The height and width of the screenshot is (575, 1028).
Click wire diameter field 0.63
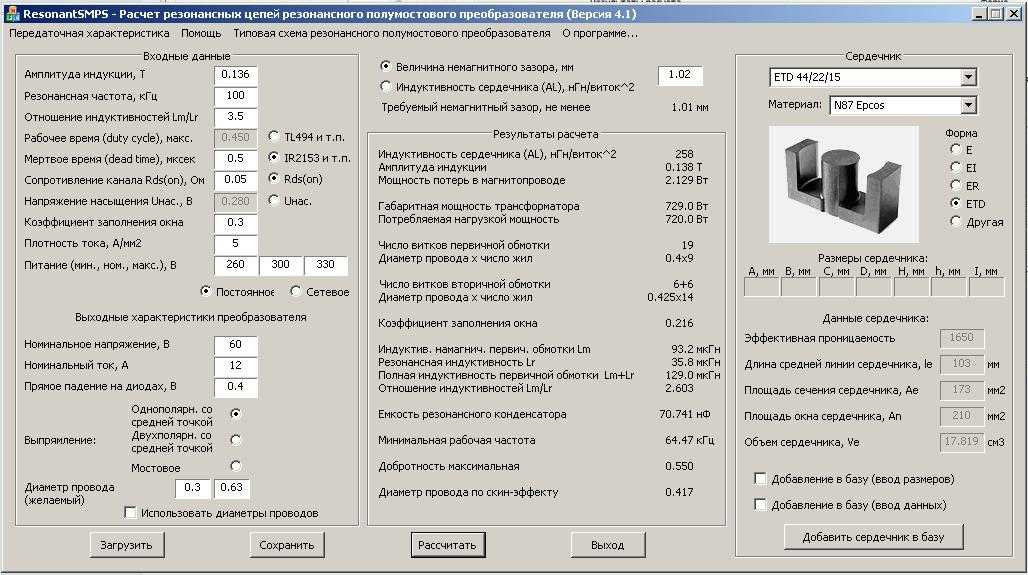pos(231,488)
